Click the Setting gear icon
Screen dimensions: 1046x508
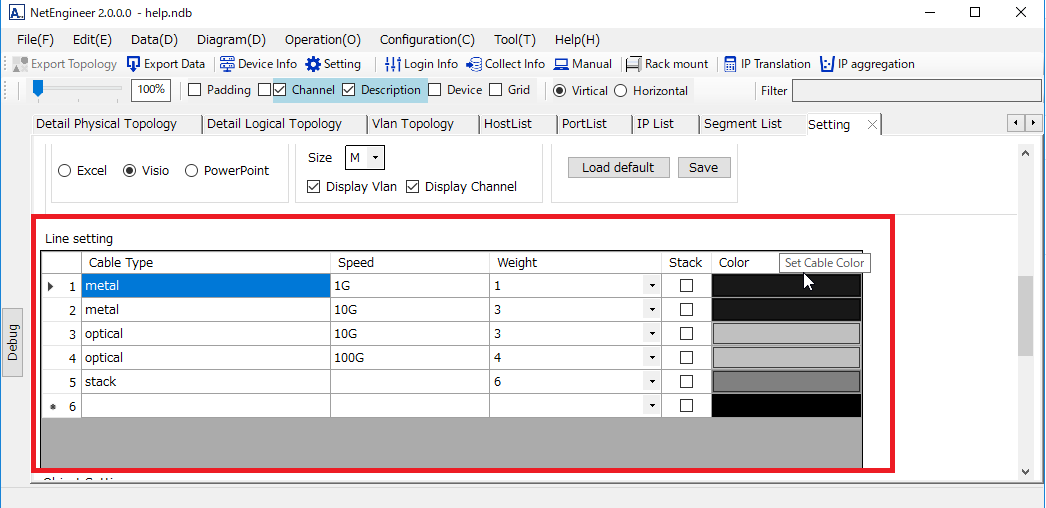click(314, 64)
